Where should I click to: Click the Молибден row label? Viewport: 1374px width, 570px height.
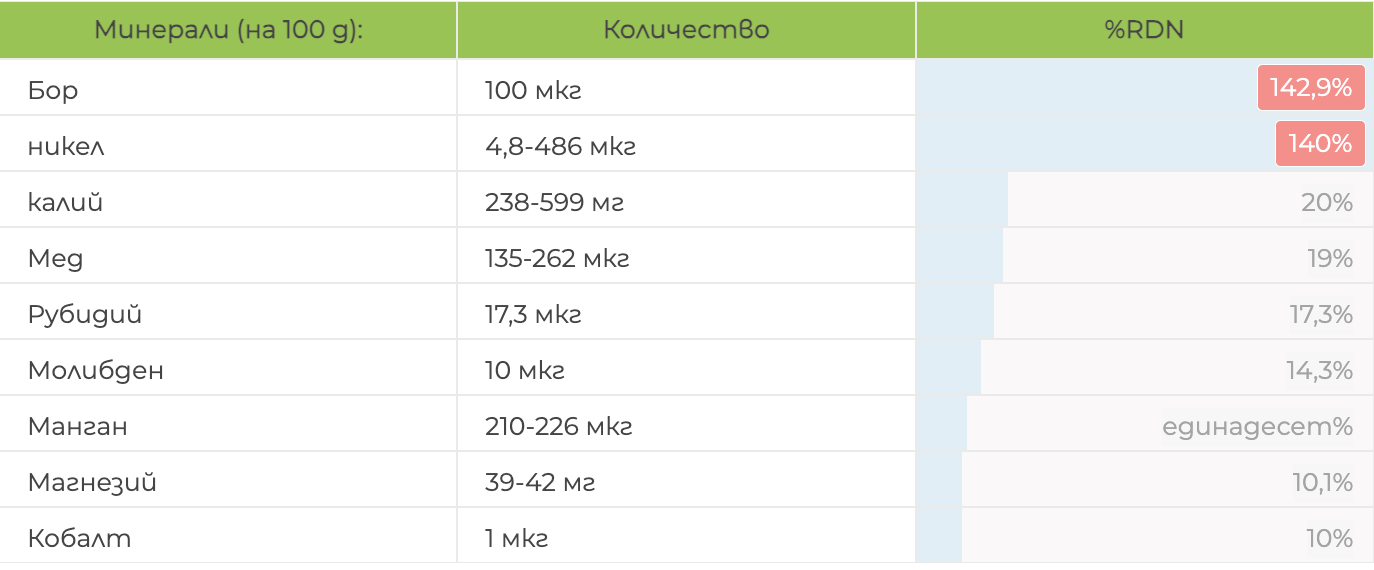96,371
